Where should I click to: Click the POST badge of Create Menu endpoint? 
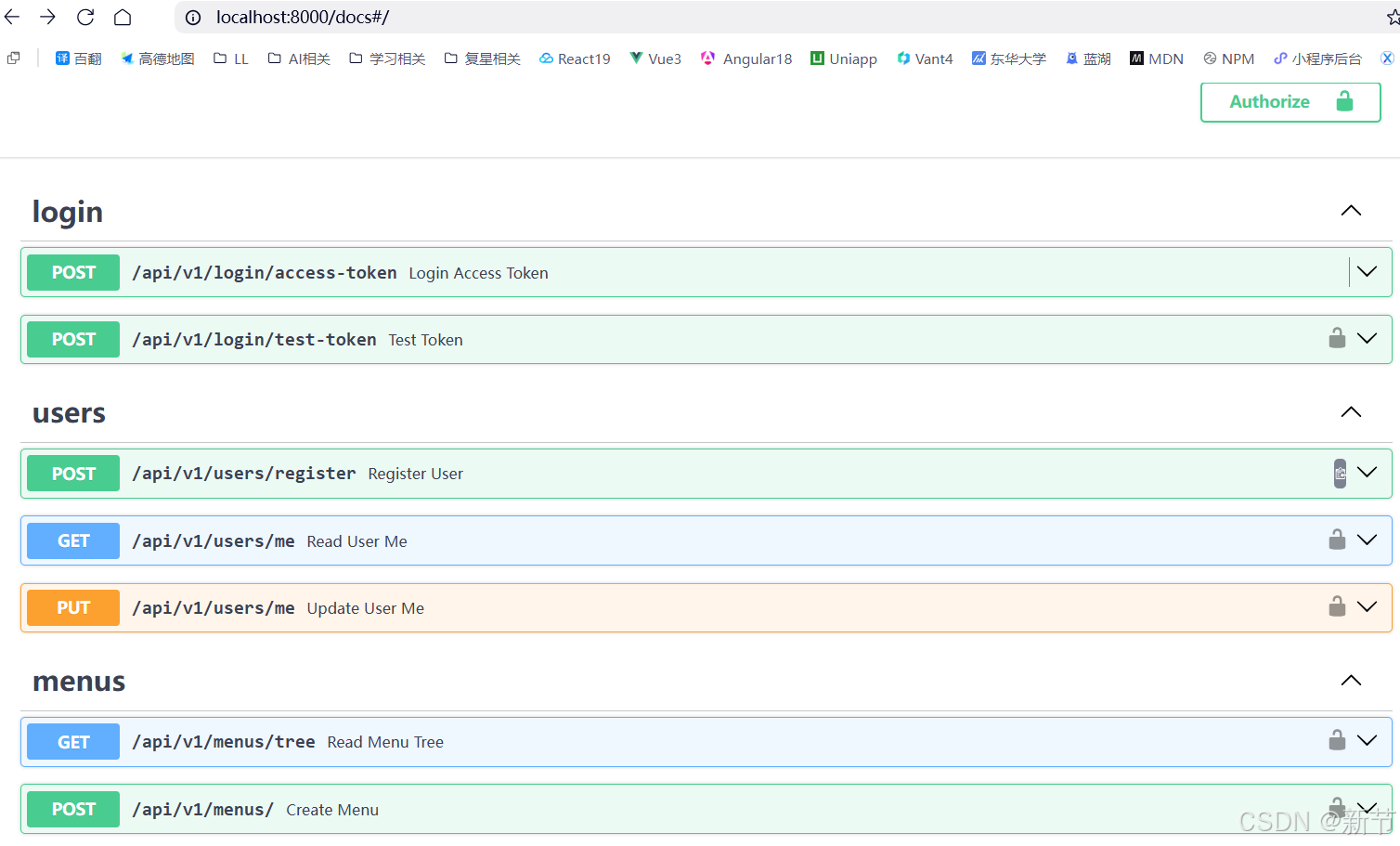[73, 809]
